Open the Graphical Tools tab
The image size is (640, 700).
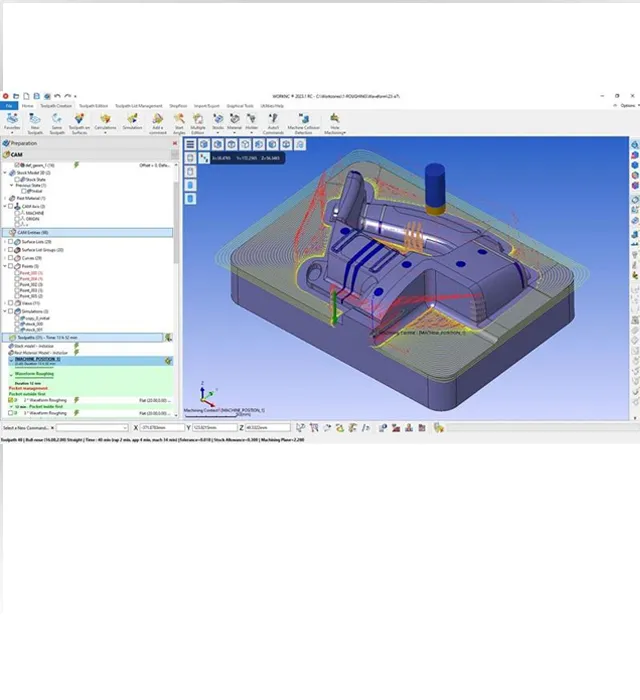(240, 106)
